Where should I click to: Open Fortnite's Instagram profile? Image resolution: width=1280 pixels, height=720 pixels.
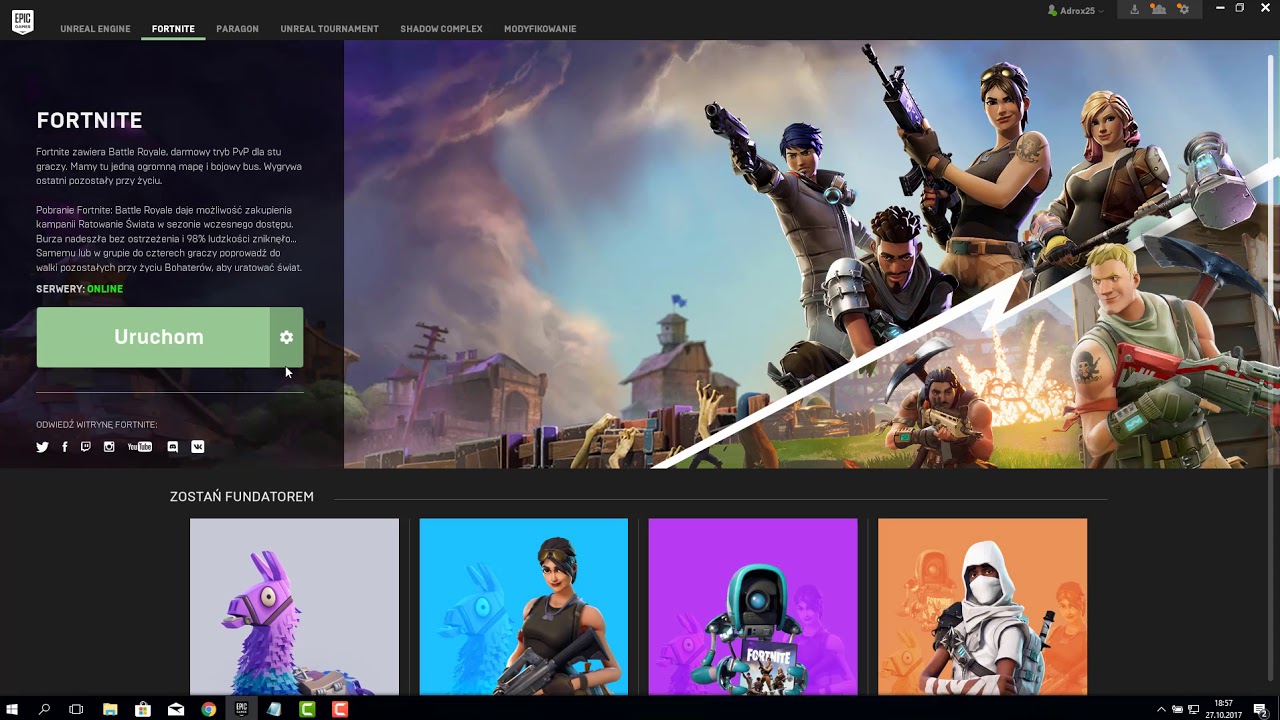click(x=109, y=447)
